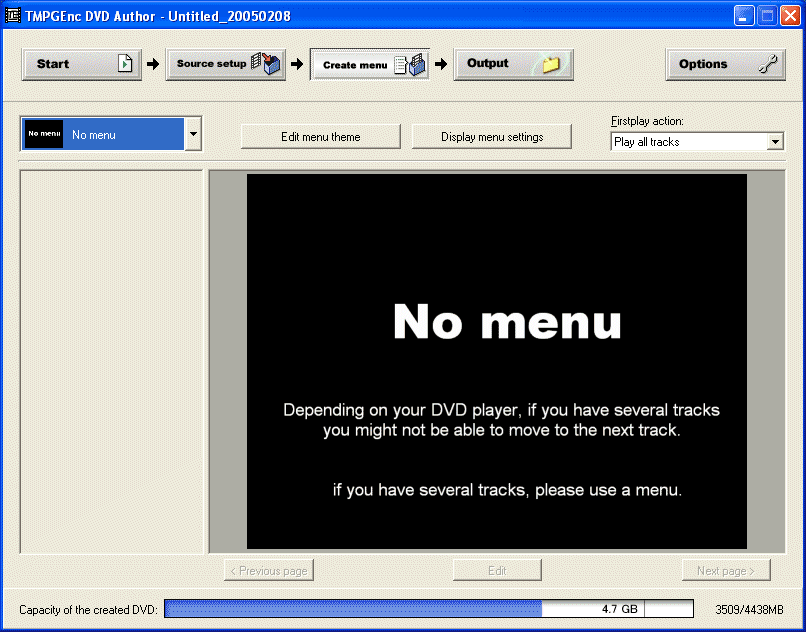Click Display menu settings button

(492, 137)
